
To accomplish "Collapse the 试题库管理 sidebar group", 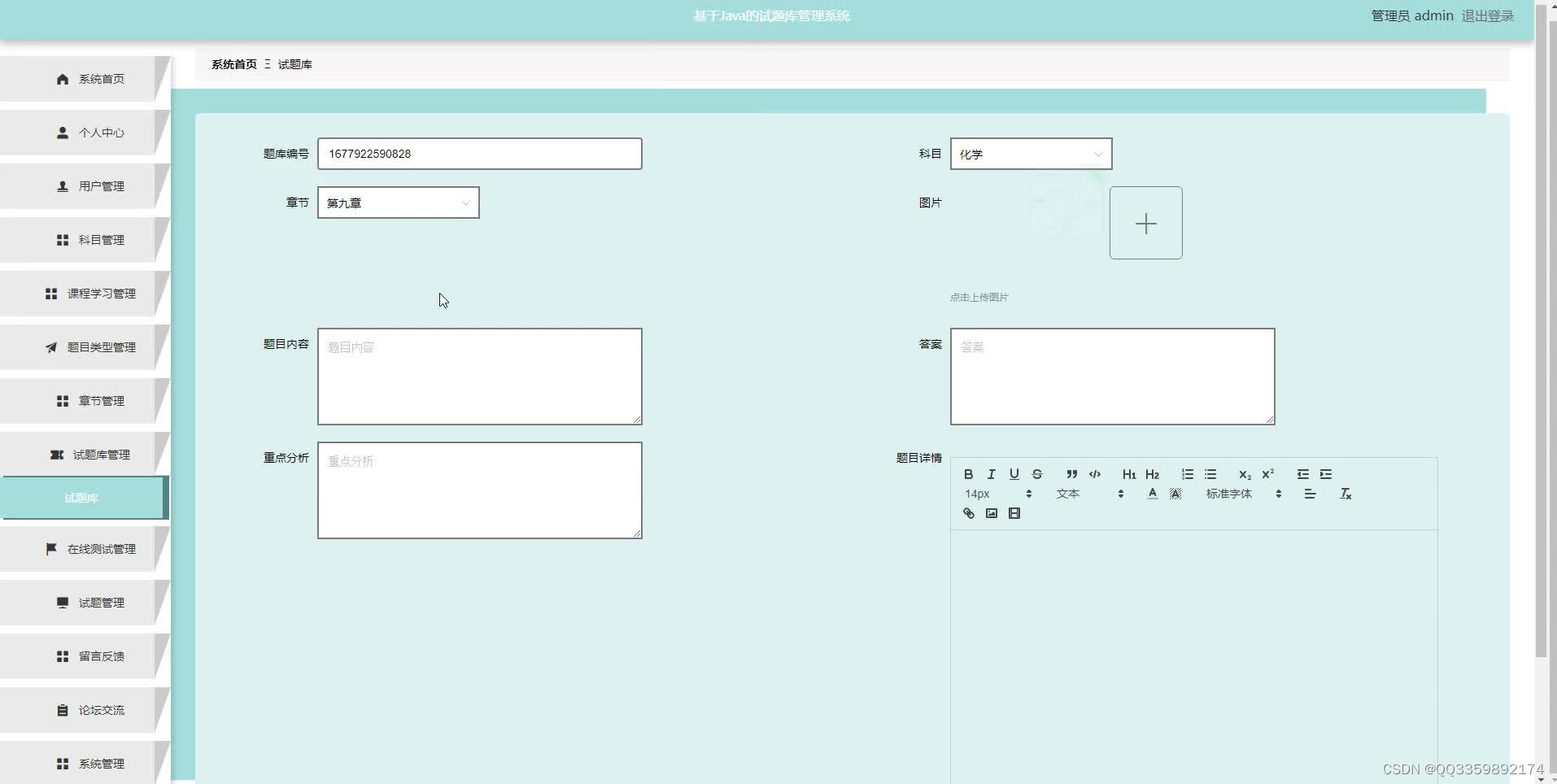I will (85, 455).
